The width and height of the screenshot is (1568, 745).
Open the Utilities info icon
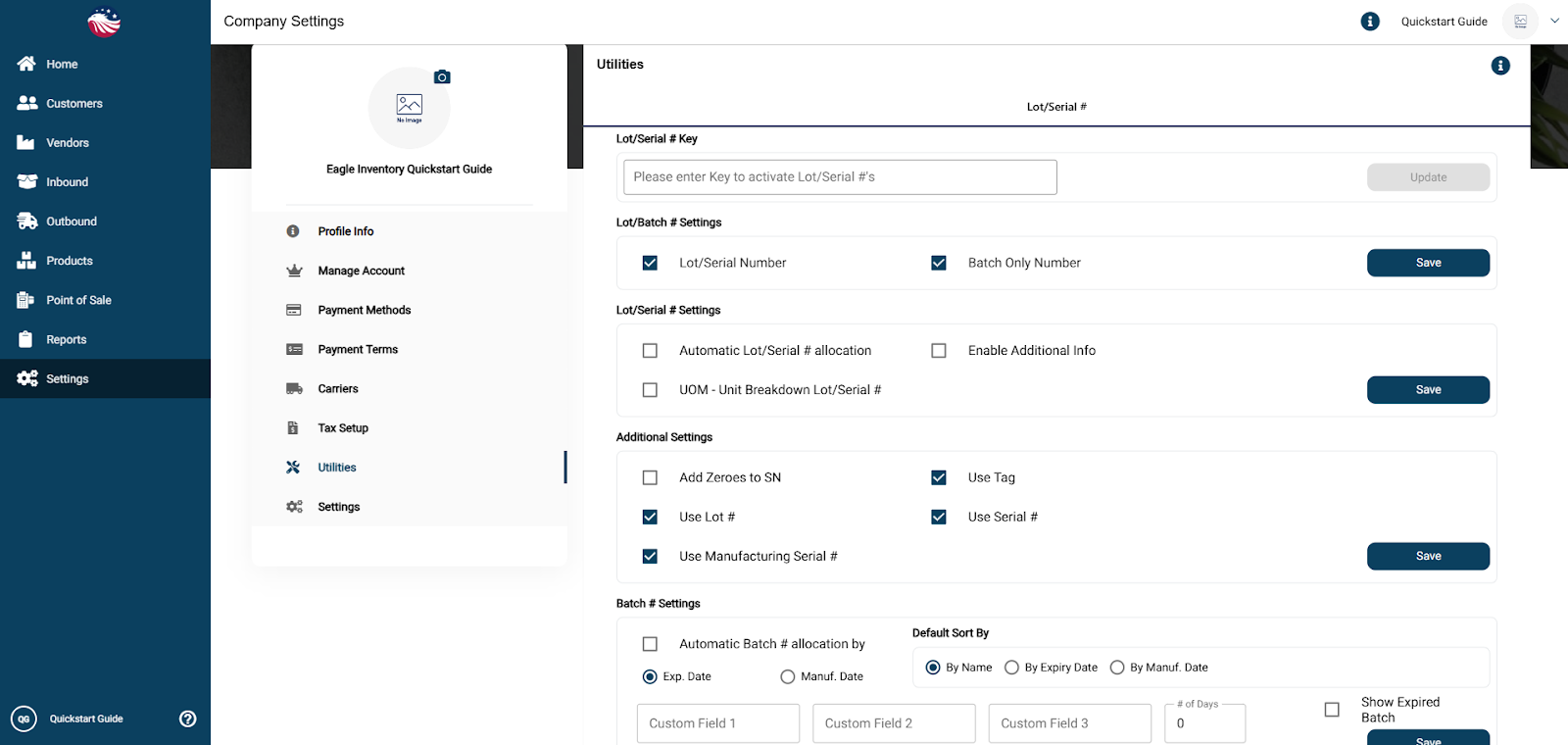(x=1500, y=66)
